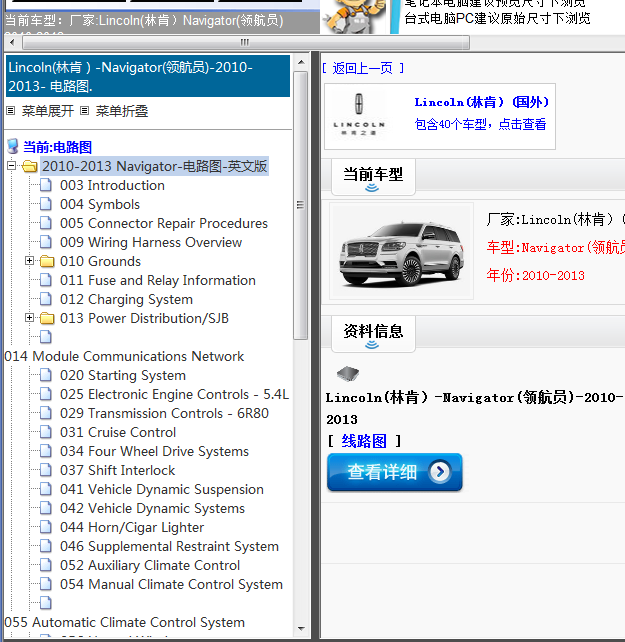625x642 pixels.
Task: Click document icon for 009 Wiring Harness Overview
Action: coord(46,242)
